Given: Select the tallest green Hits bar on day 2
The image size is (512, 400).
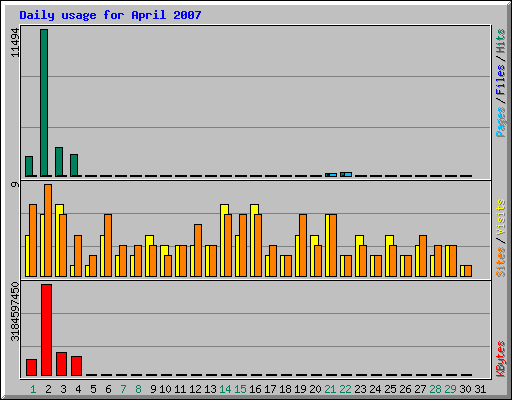Looking at the screenshot, I should pyautogui.click(x=44, y=103).
